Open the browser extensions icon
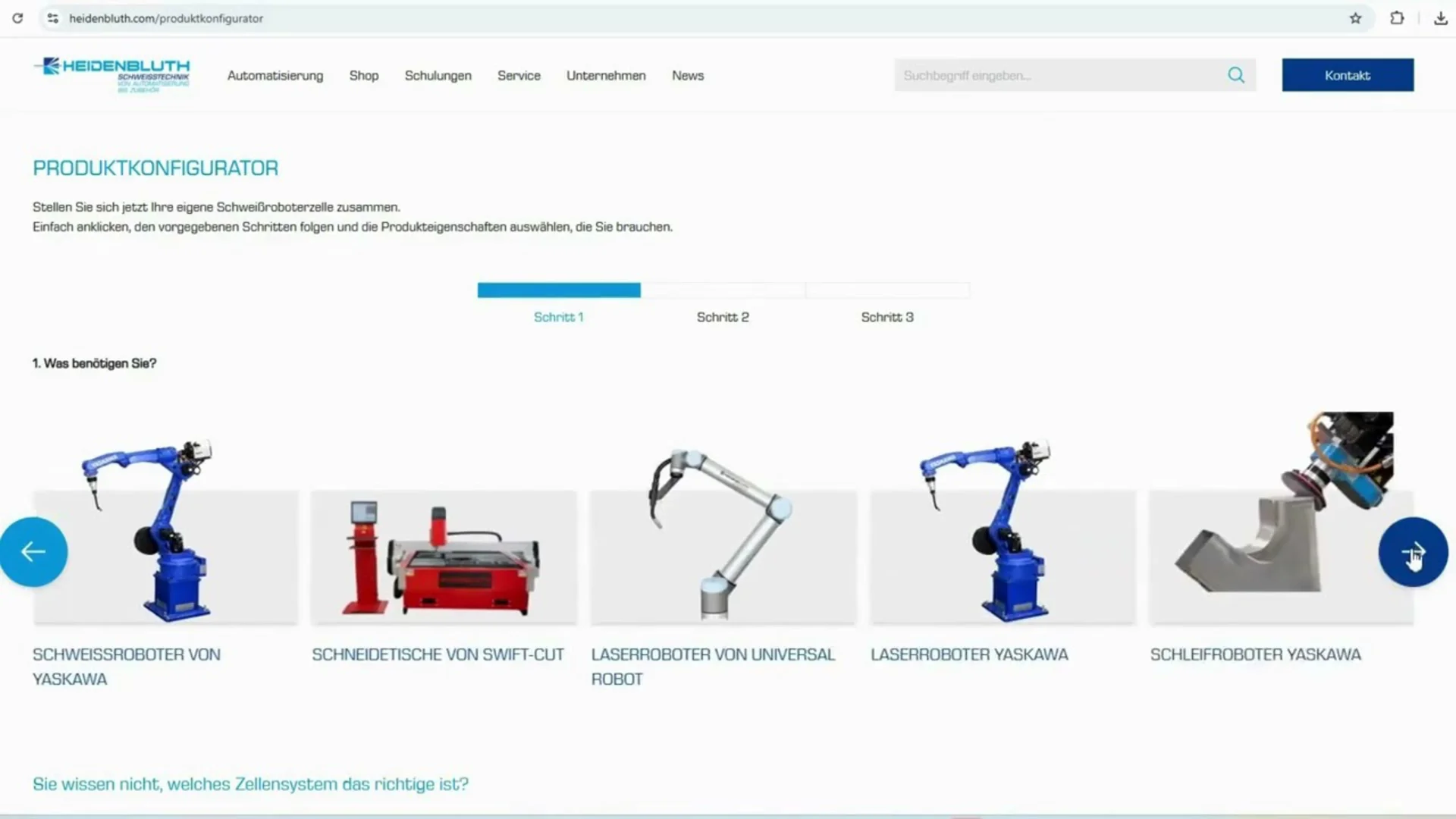This screenshot has height=819, width=1456. [1397, 18]
